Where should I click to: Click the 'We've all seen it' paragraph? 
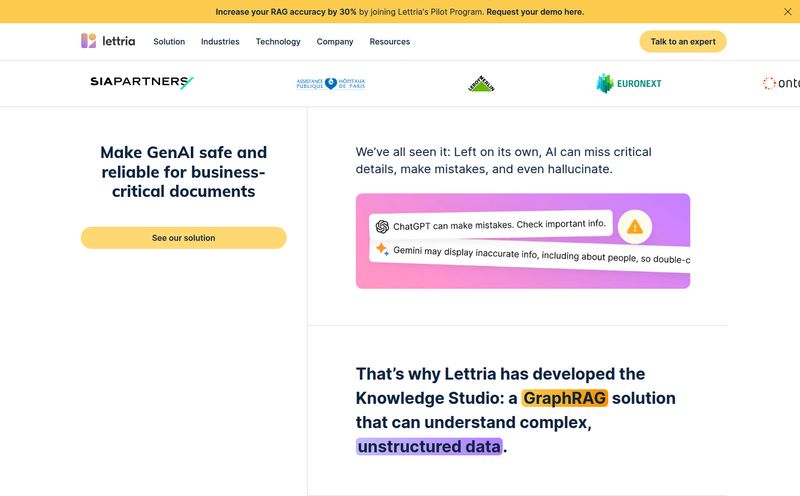[x=504, y=160]
